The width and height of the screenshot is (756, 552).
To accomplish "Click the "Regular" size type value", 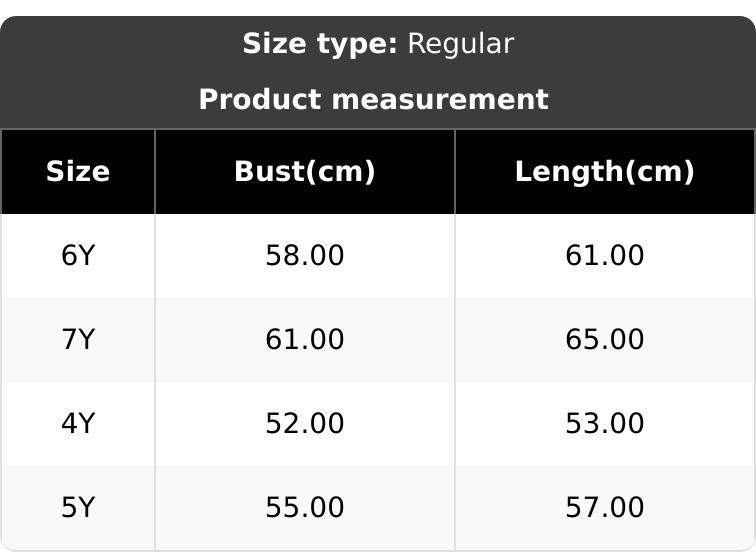I will [461, 44].
